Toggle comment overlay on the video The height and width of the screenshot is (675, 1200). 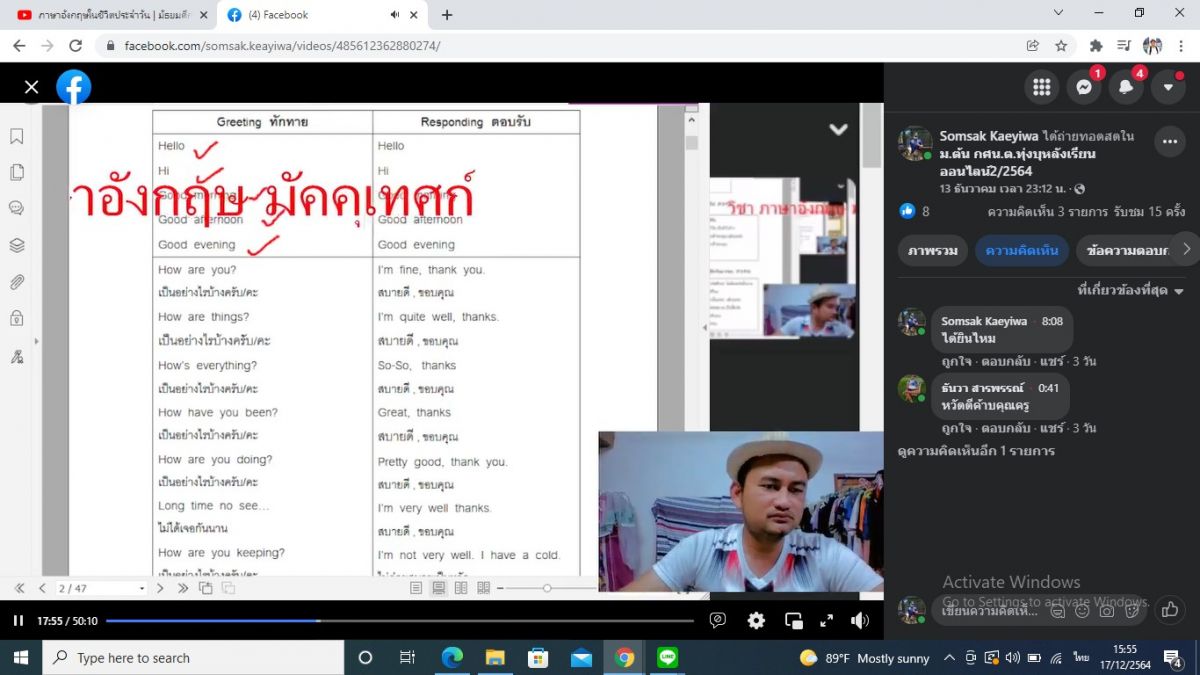point(717,621)
